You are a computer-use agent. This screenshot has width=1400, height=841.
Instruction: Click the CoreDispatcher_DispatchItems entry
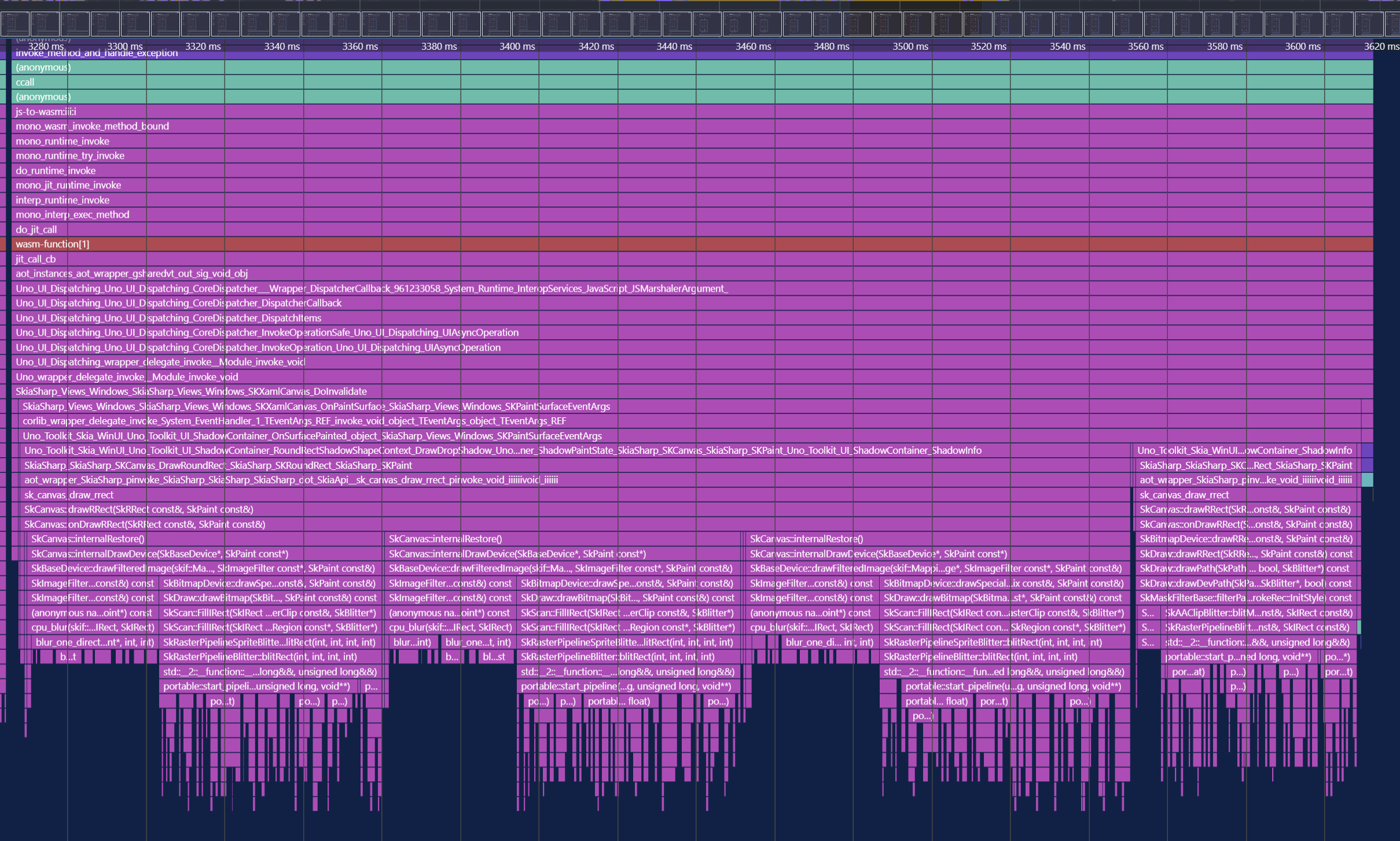pos(168,318)
